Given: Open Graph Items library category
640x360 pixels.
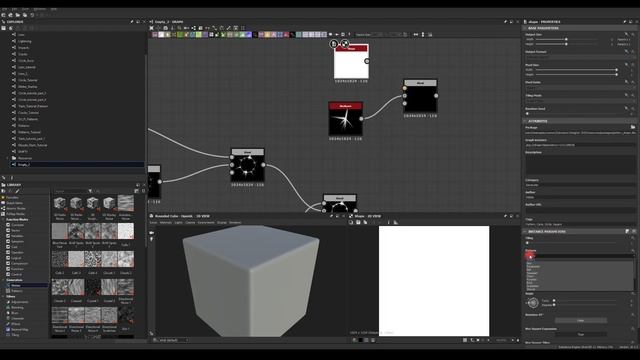Looking at the screenshot, I should click(x=14, y=203).
